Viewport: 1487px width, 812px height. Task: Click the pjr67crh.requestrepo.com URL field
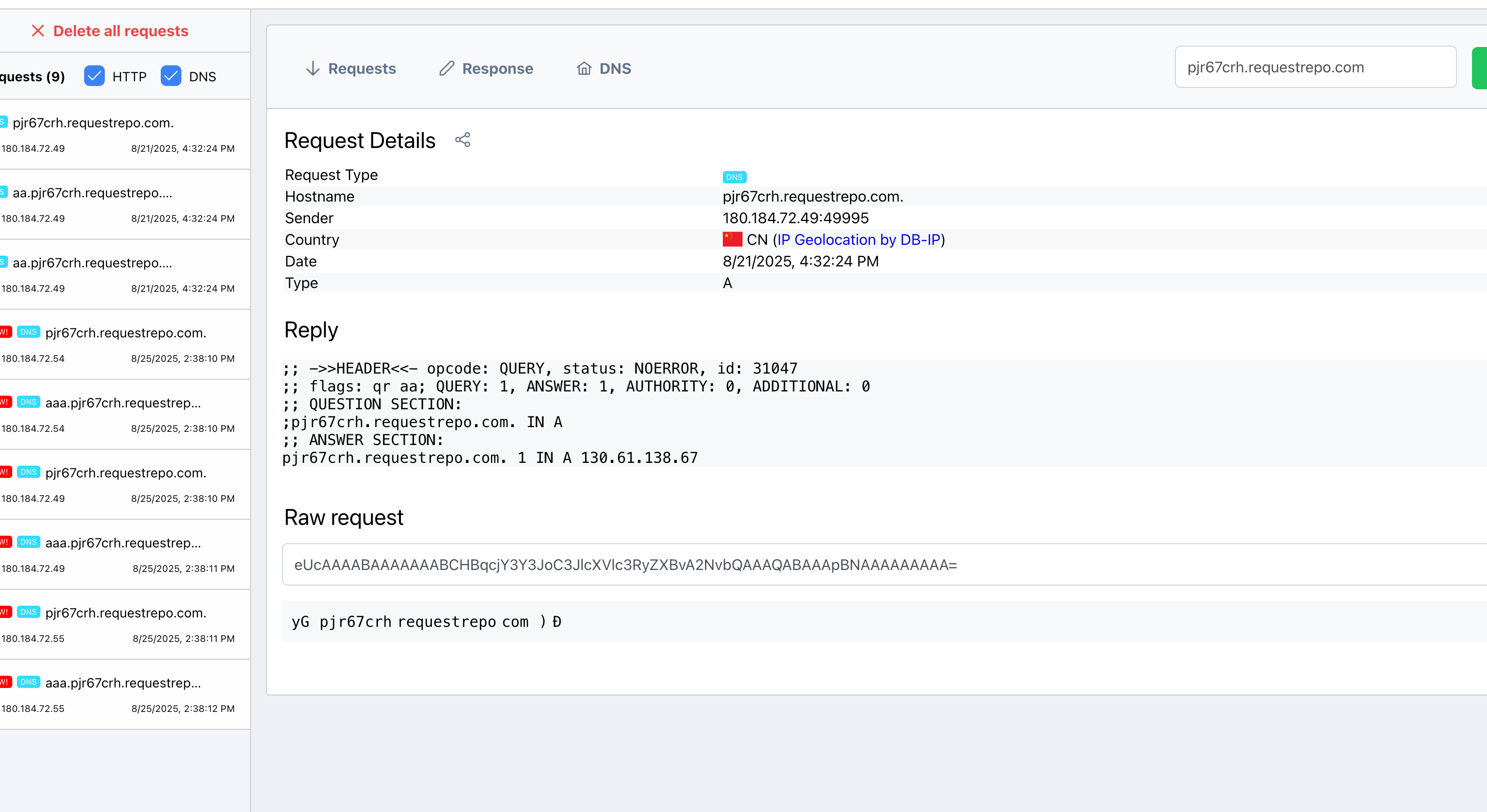click(x=1315, y=68)
